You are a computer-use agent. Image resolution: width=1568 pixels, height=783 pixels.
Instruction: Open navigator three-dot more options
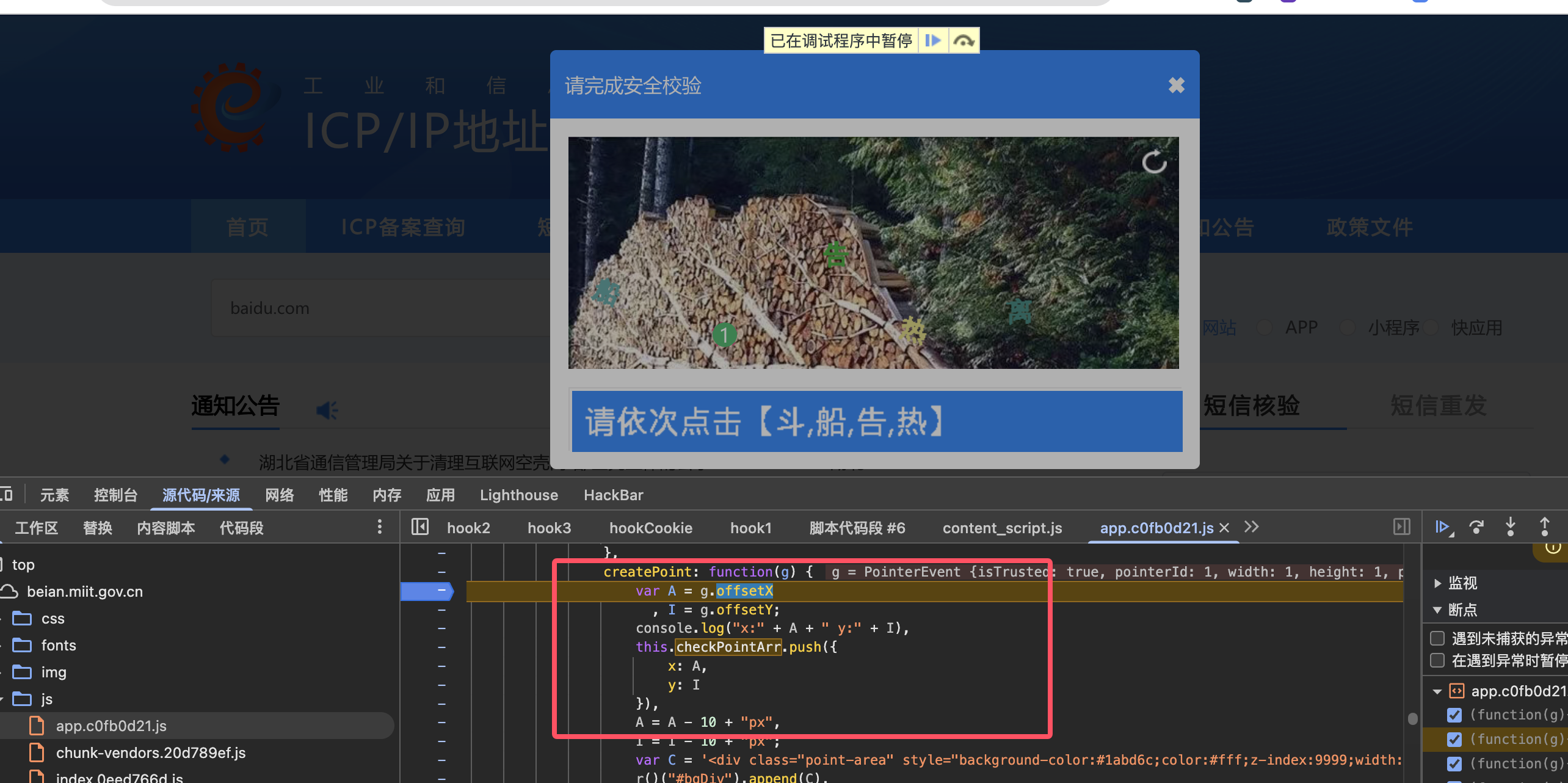click(380, 527)
